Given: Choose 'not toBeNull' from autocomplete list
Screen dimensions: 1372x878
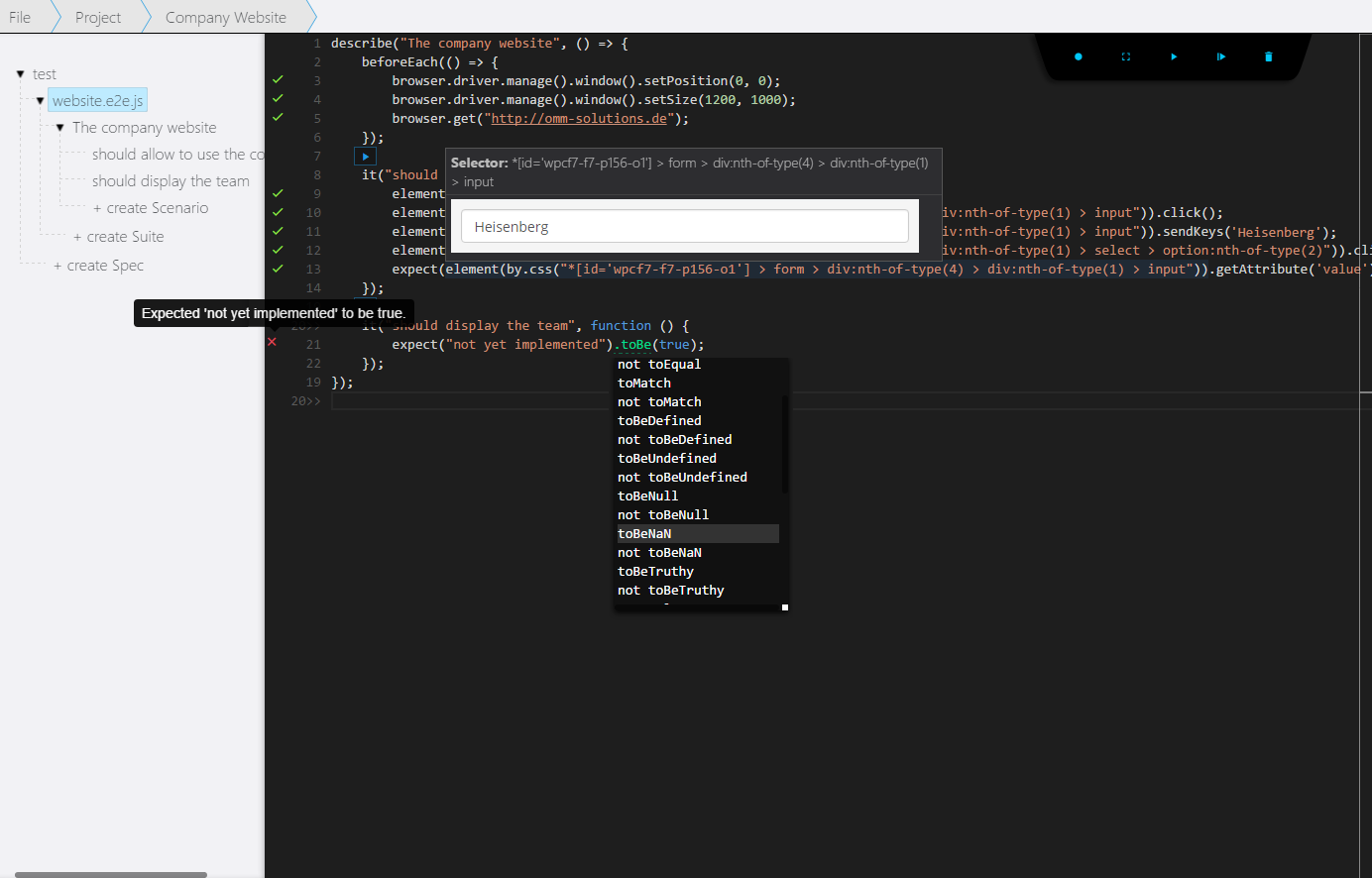Looking at the screenshot, I should [663, 514].
